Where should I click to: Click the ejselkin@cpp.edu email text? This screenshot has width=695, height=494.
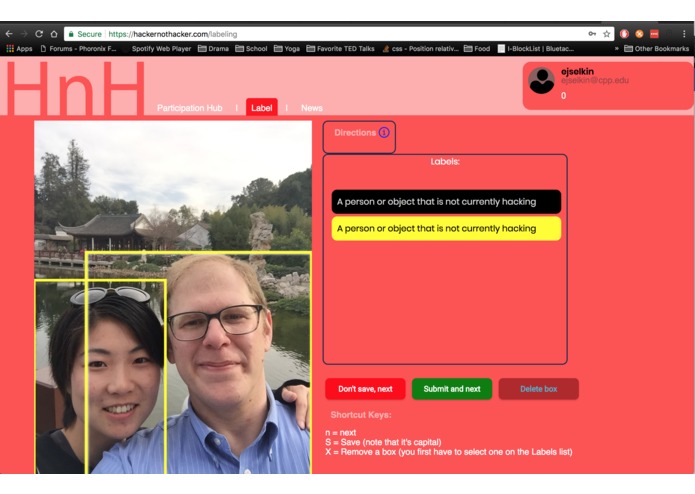click(595, 81)
